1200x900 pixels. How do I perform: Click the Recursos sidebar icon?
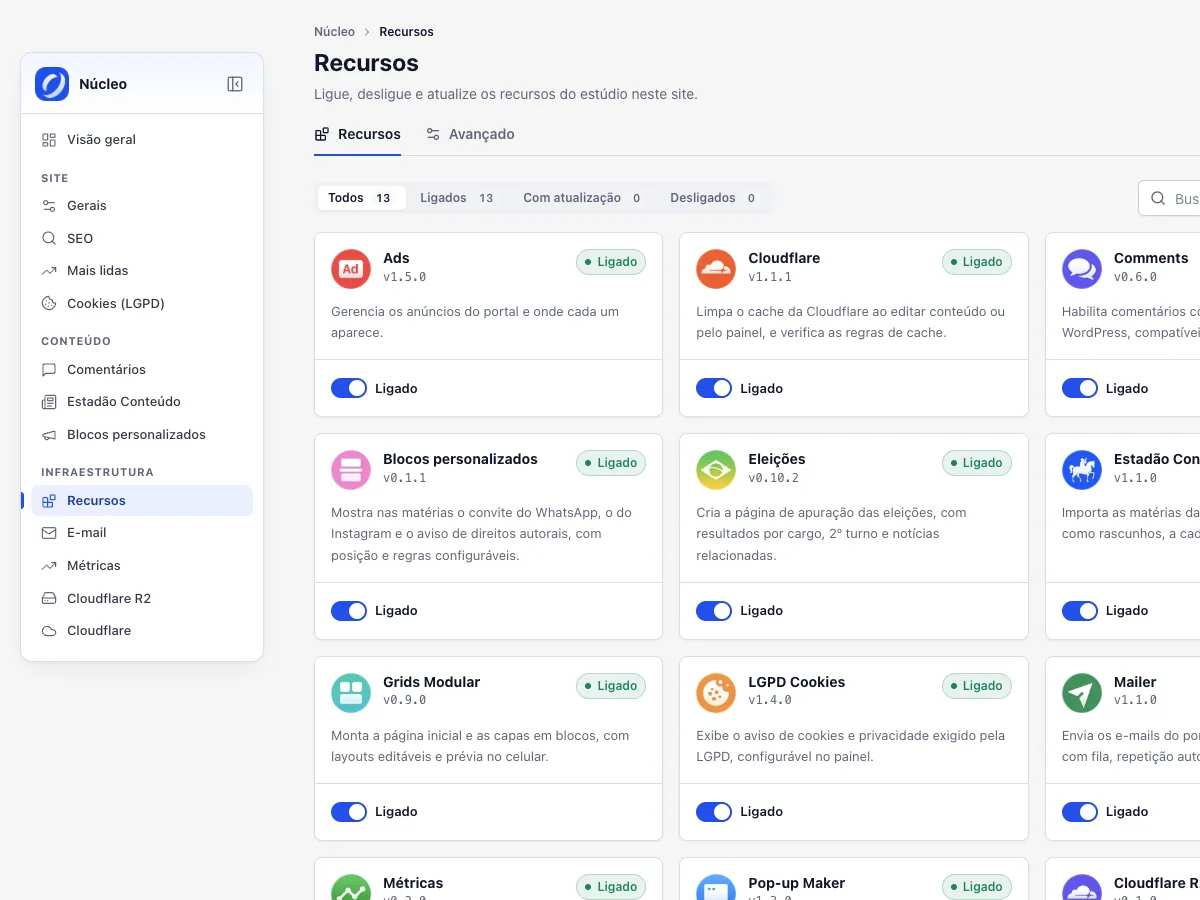click(x=49, y=501)
